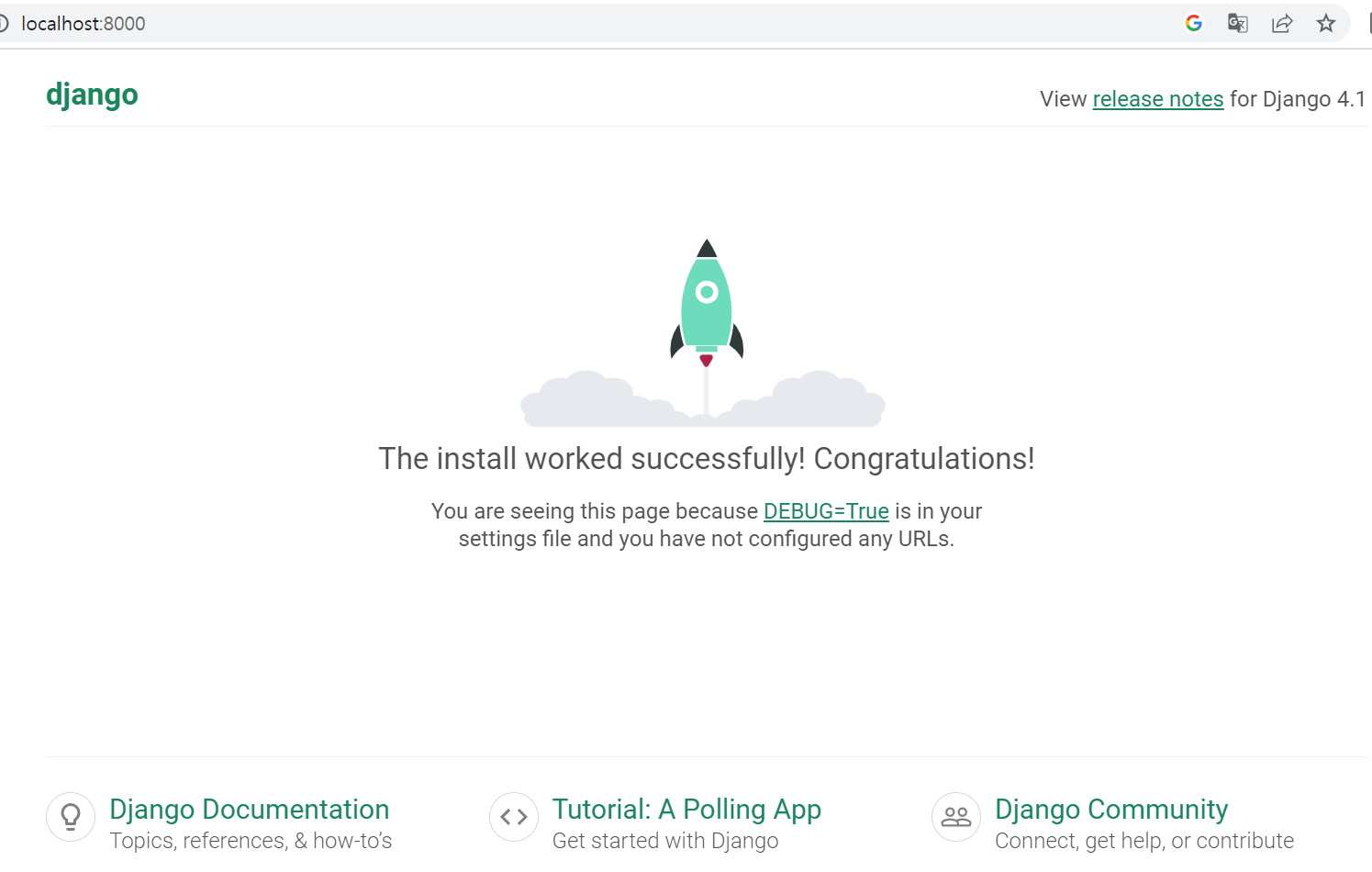Viewport: 1372px width, 872px height.
Task: Click 'Get started with Django' text
Action: (665, 841)
